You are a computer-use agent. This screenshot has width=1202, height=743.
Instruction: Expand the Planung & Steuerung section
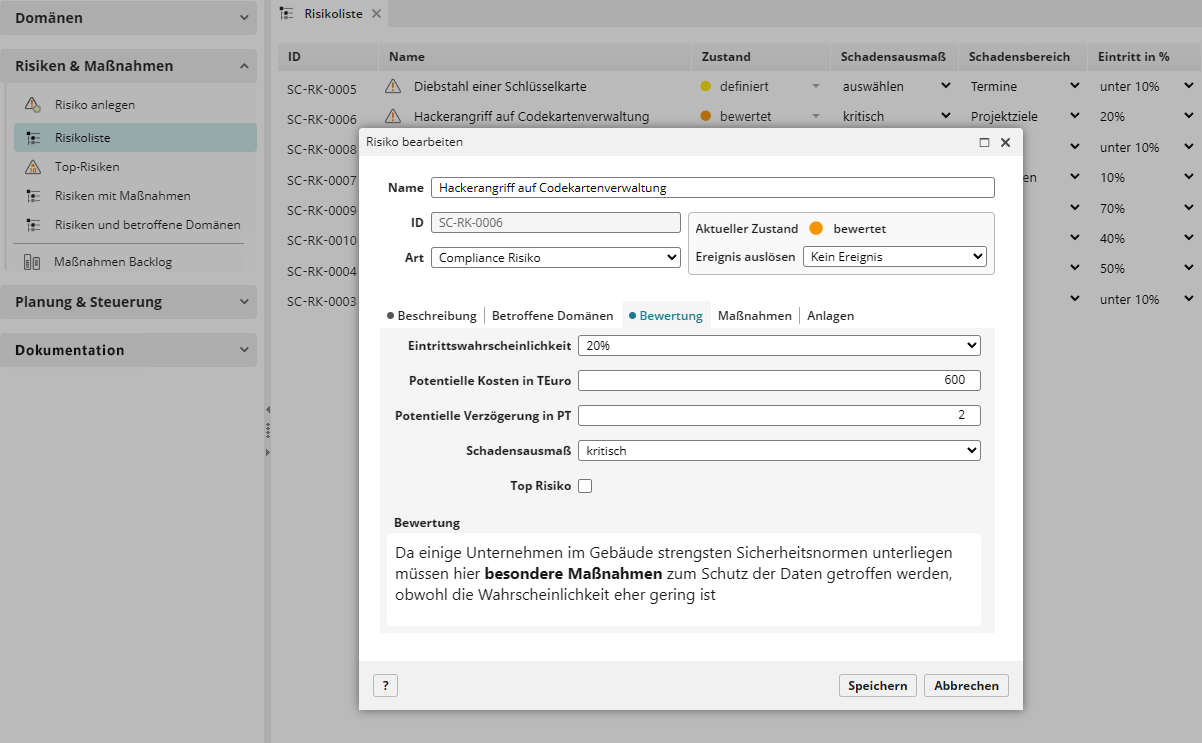(128, 302)
